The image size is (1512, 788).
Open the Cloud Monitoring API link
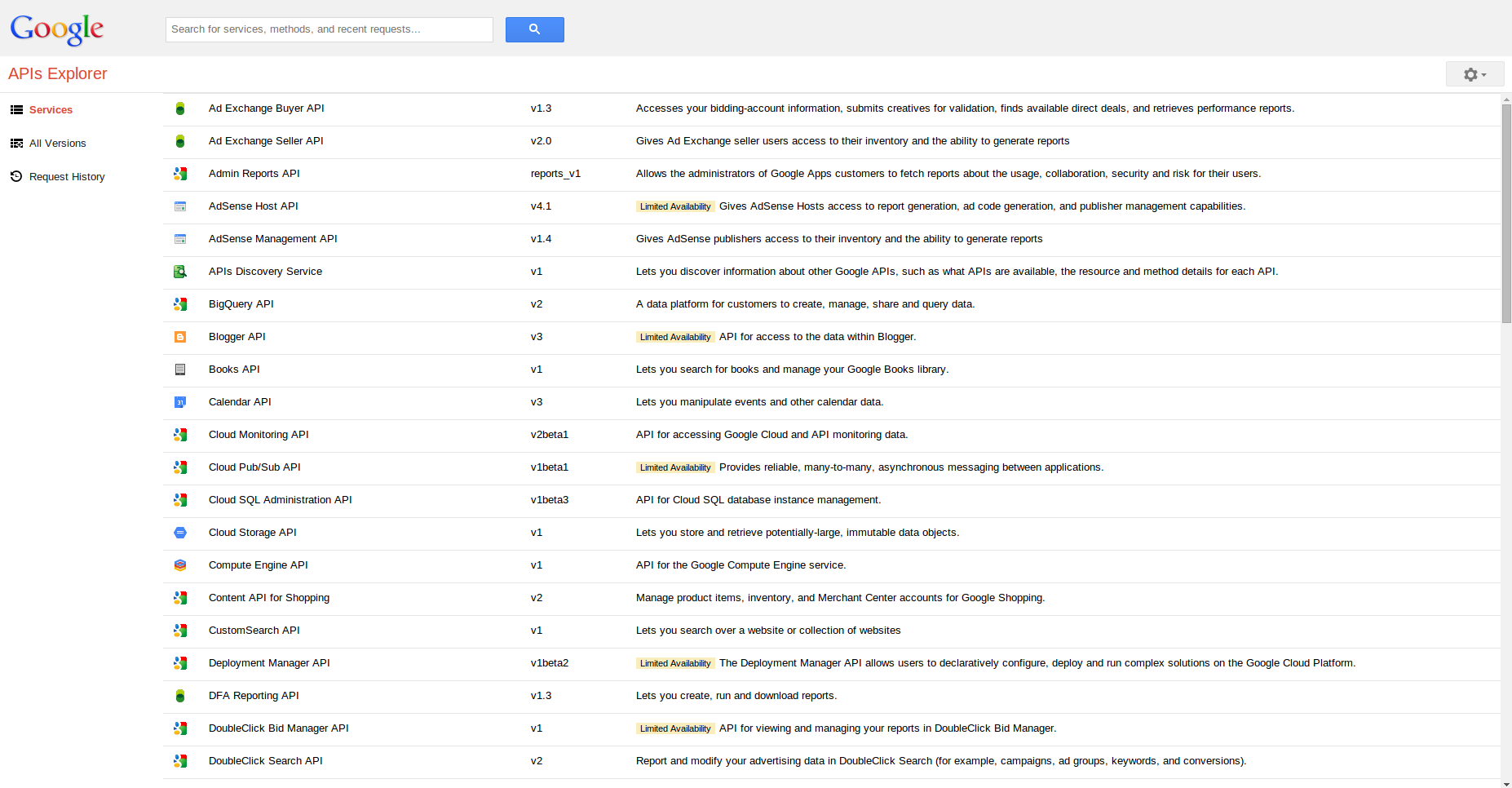[x=259, y=435]
